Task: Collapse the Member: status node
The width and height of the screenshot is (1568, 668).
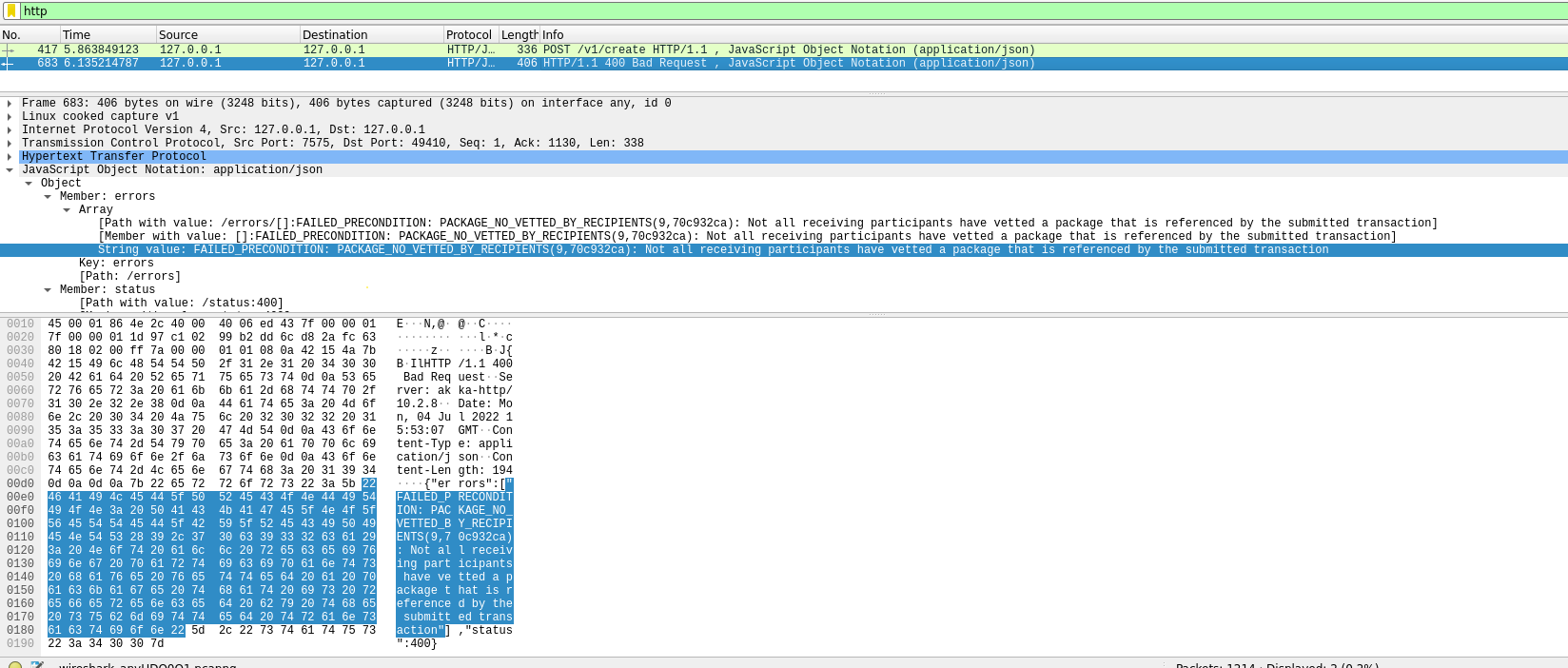Action: pyautogui.click(x=48, y=289)
